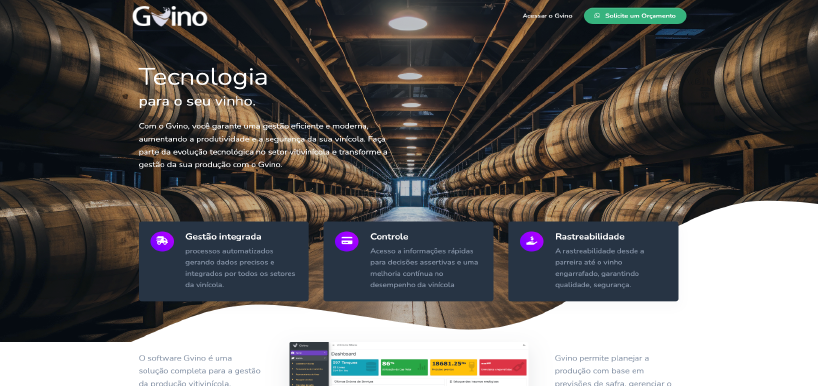Click the 'Com o Gvino, você garante' hero paragraph
The width and height of the screenshot is (818, 386).
pos(263,146)
